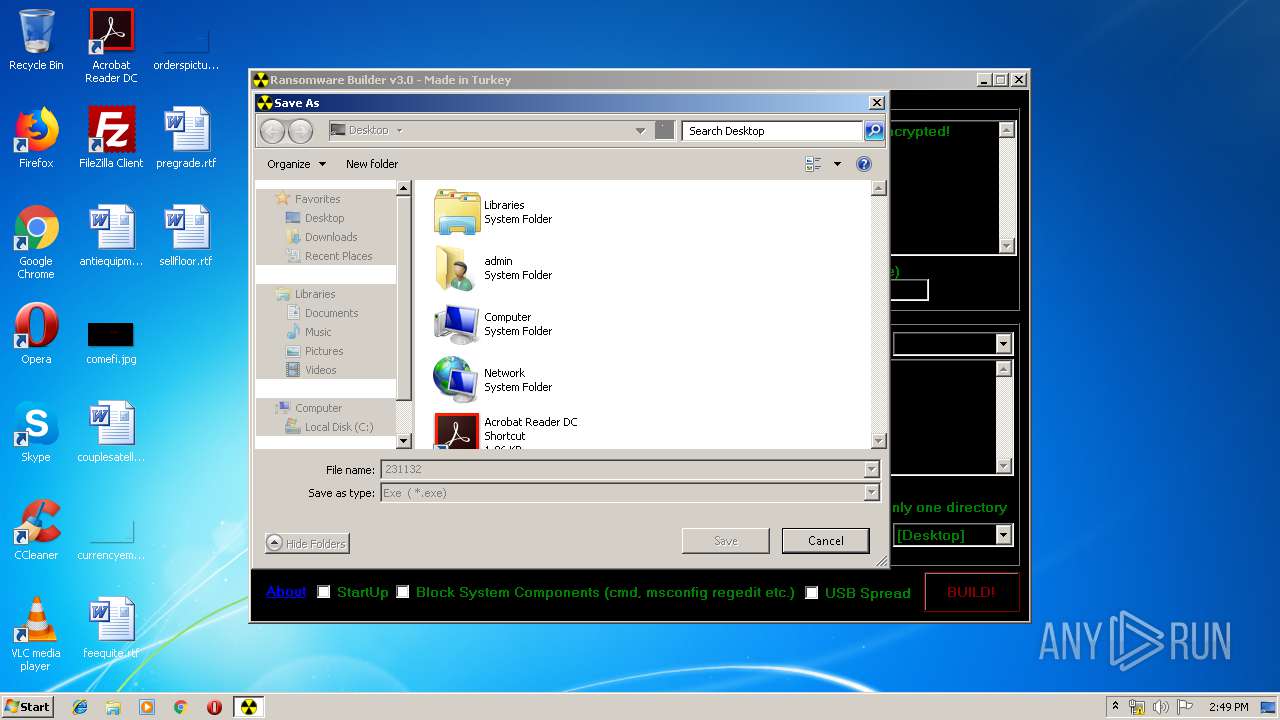The width and height of the screenshot is (1280, 720).
Task: Click the Search Desktop magnifier icon
Action: 874,131
